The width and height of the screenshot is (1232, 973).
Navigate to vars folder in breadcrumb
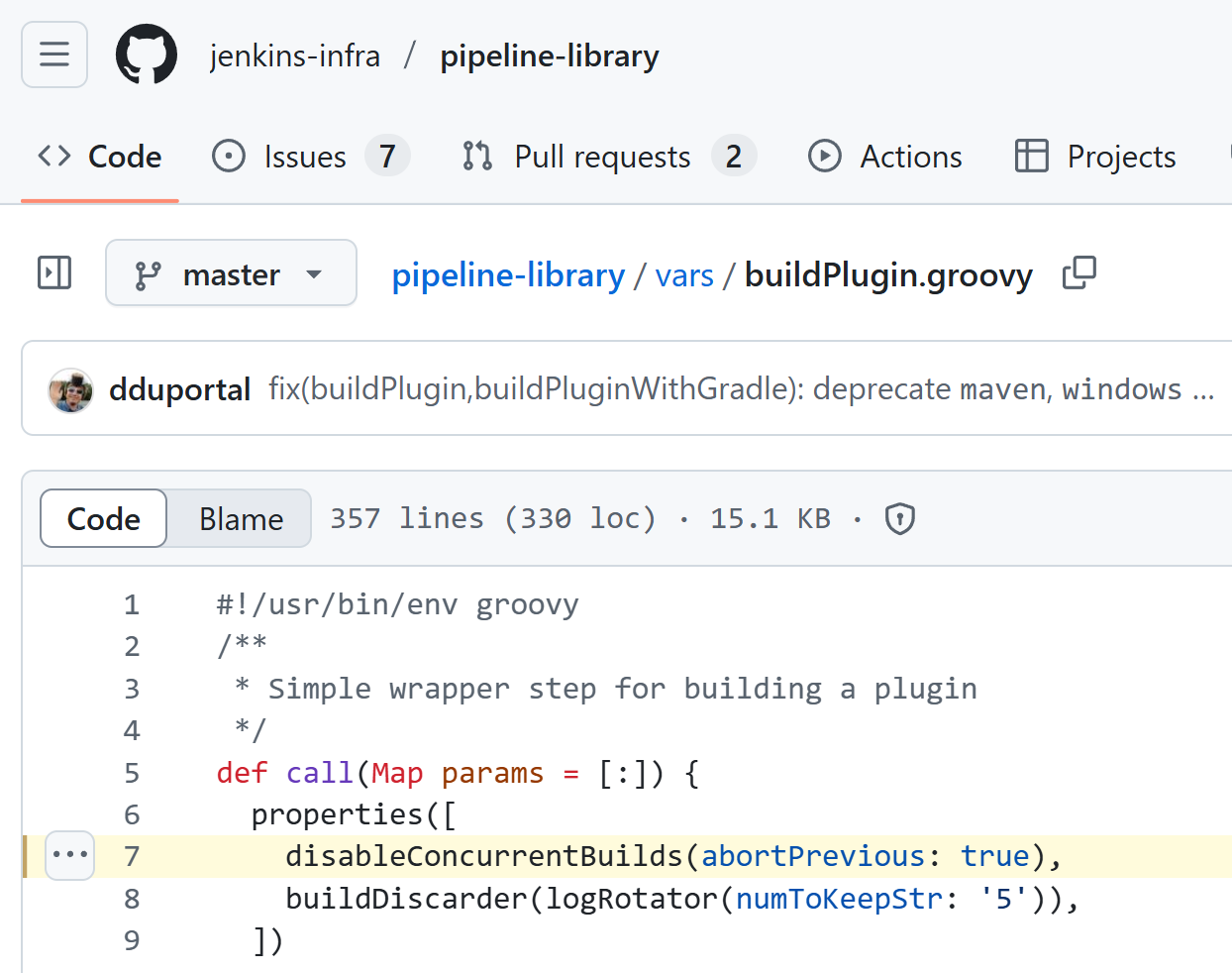[684, 274]
